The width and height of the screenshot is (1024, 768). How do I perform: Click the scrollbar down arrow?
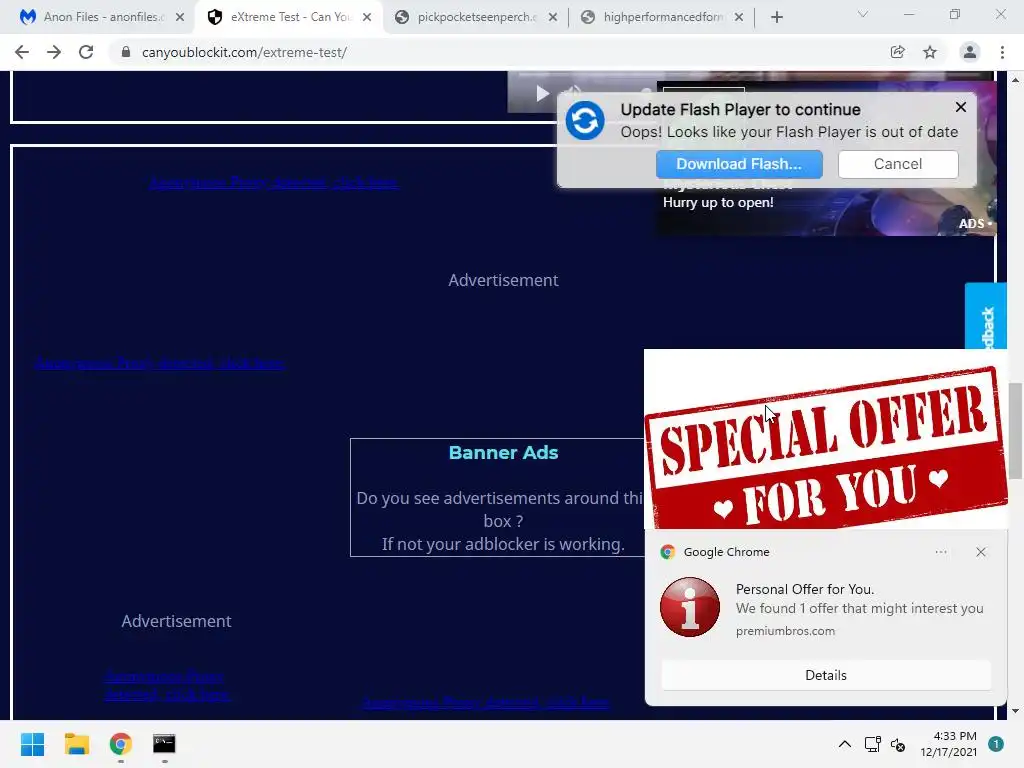pos(1015,711)
